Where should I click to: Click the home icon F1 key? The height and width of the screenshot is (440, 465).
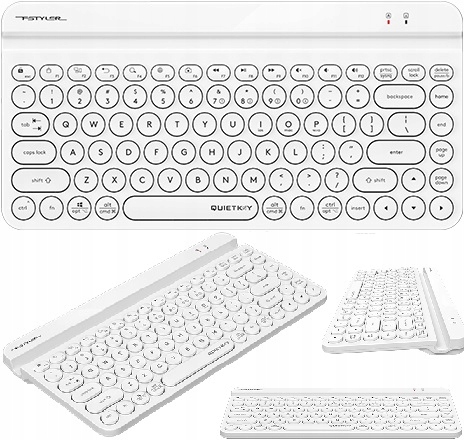(51, 73)
